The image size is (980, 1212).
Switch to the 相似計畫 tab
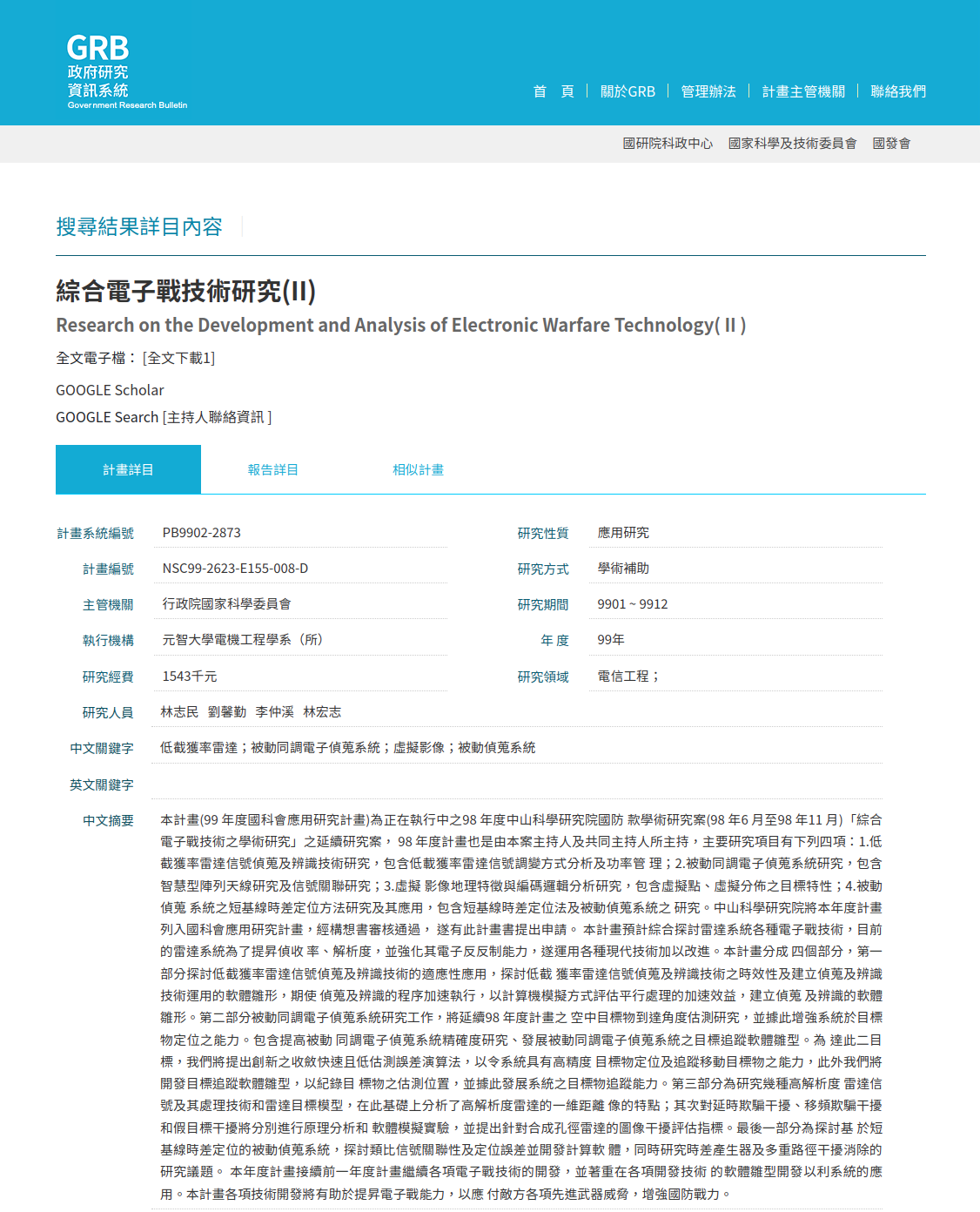pyautogui.click(x=418, y=469)
